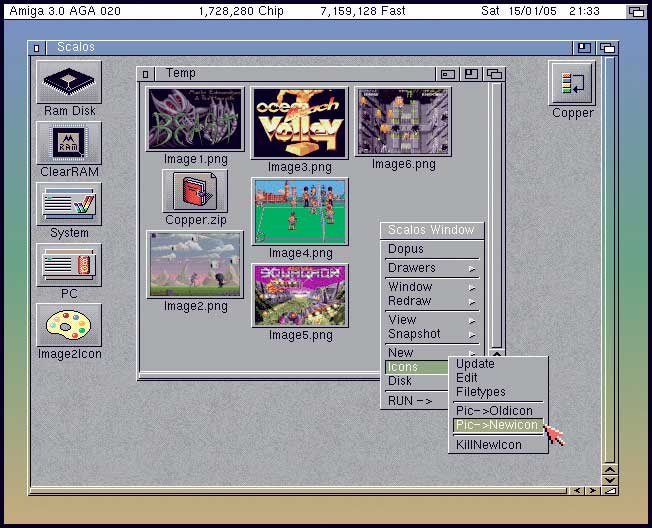Expand the Redraw submenu

432,301
